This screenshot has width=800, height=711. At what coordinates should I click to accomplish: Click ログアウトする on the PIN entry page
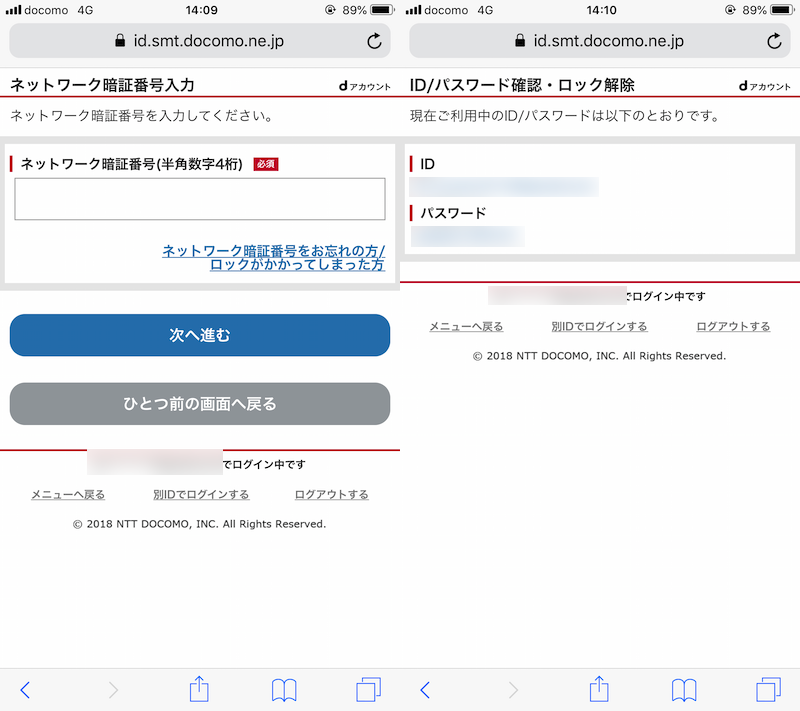coord(331,495)
